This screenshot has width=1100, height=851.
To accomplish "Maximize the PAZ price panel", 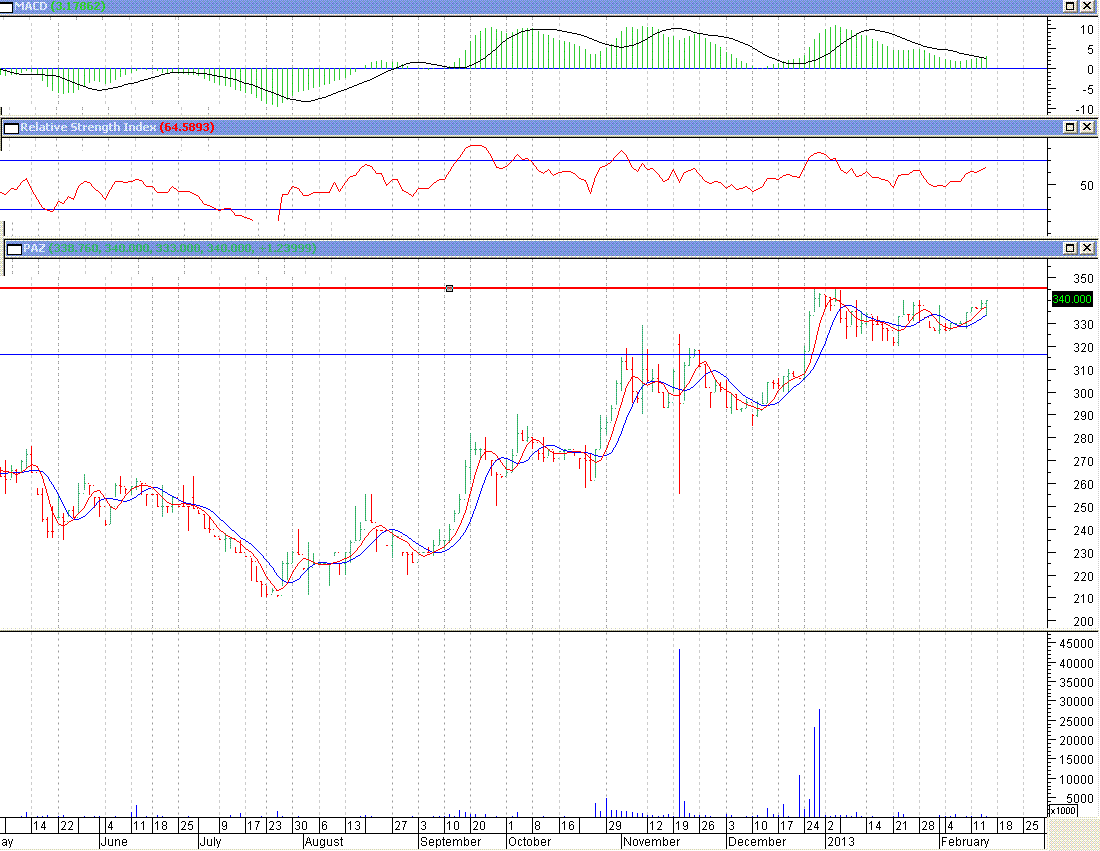I will [1071, 248].
